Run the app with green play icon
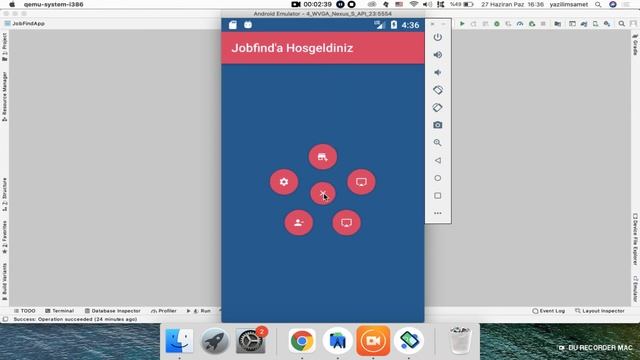Viewport: 640px width, 360px height. click(462, 24)
